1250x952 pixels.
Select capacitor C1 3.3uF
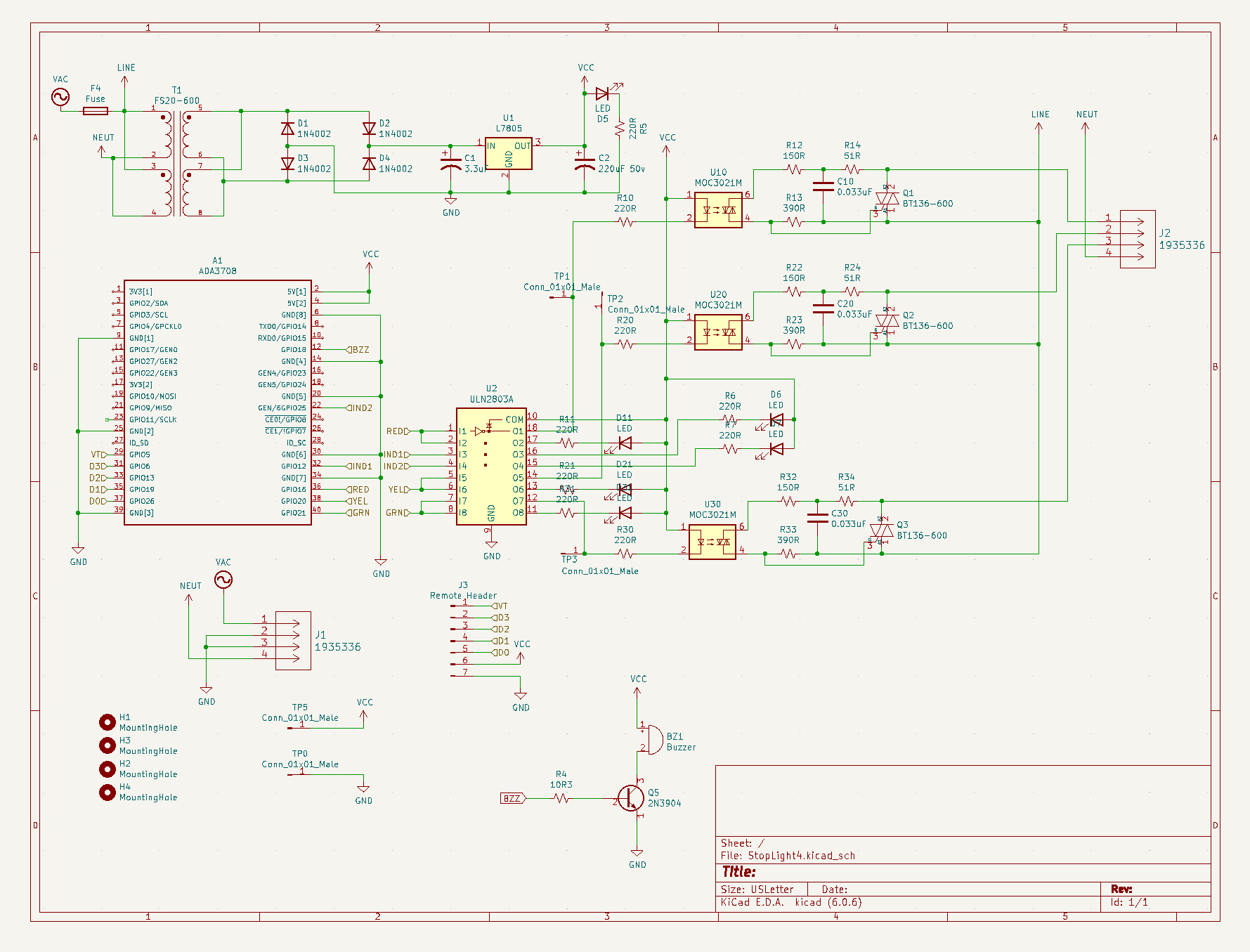click(x=450, y=164)
